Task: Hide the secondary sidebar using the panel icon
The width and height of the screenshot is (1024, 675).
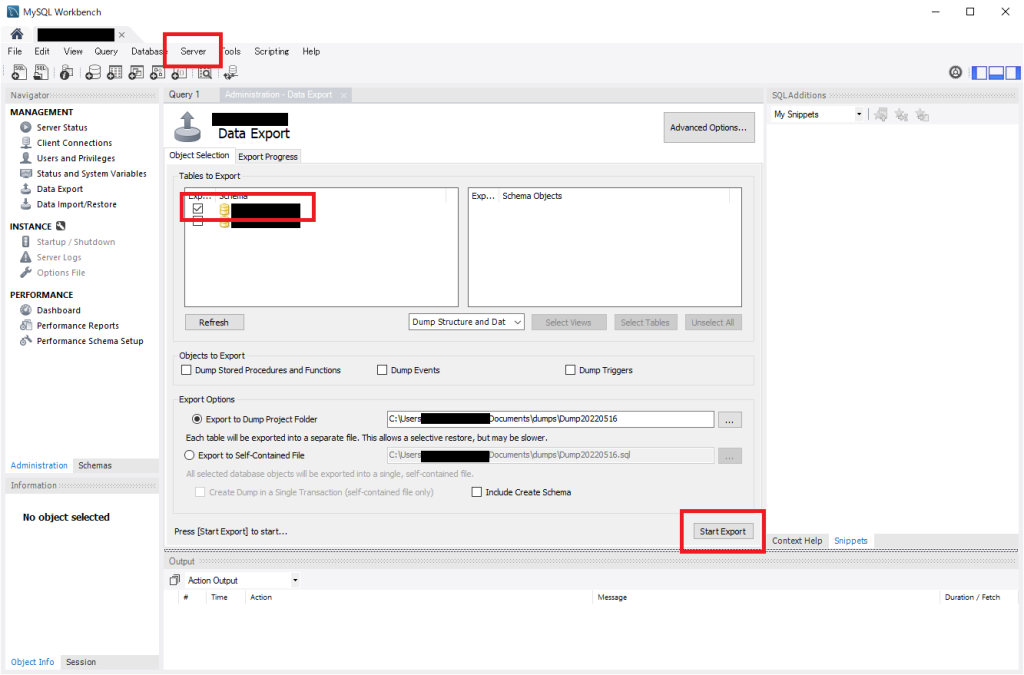Action: tap(1012, 72)
